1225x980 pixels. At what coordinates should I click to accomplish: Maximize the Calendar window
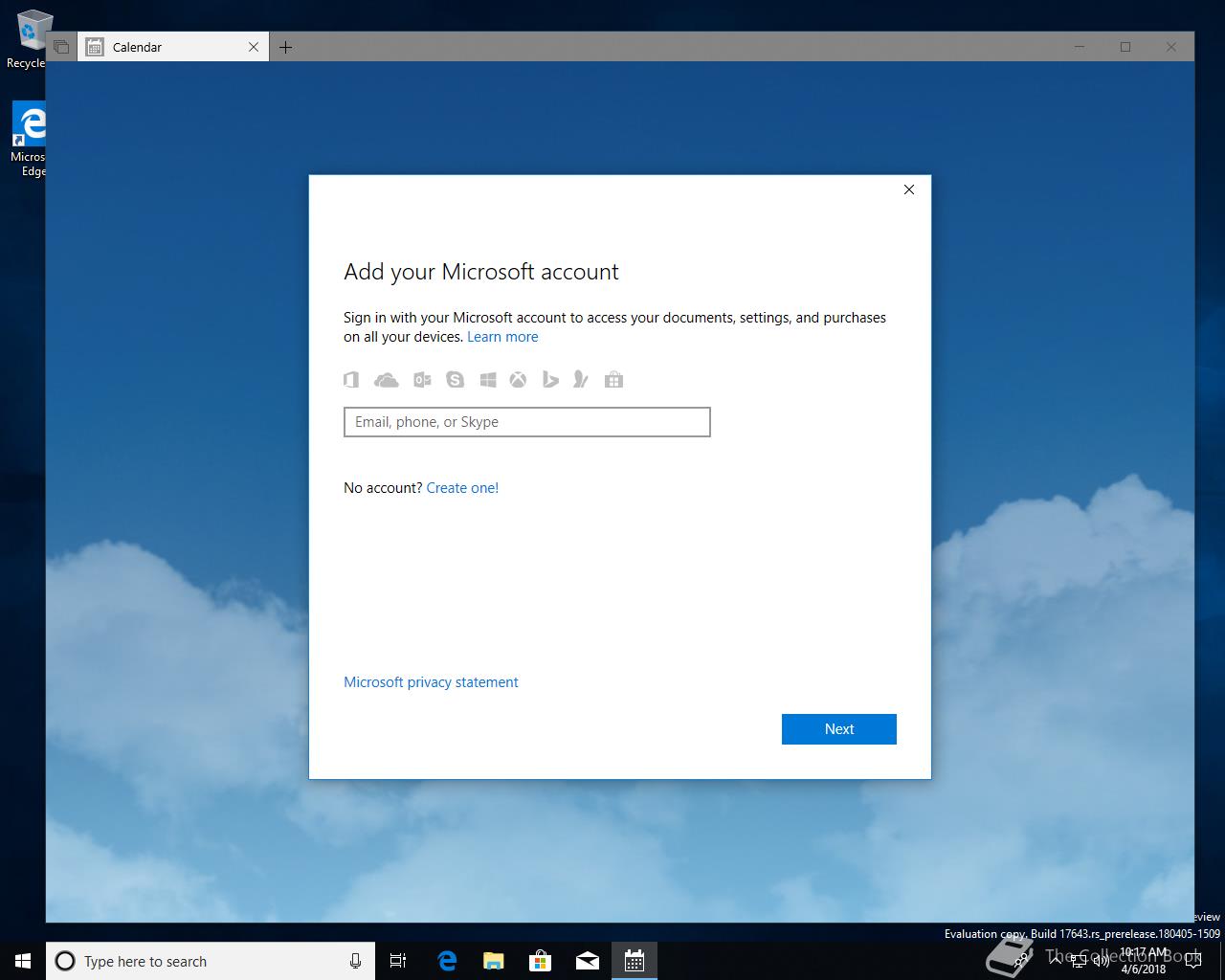1125,47
